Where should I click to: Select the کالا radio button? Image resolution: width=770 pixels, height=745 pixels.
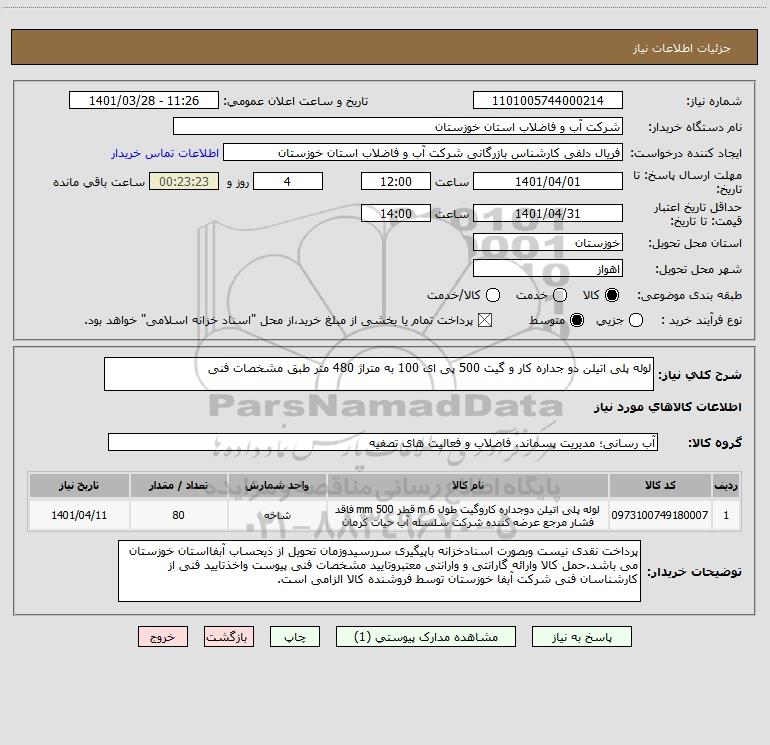pyautogui.click(x=612, y=295)
